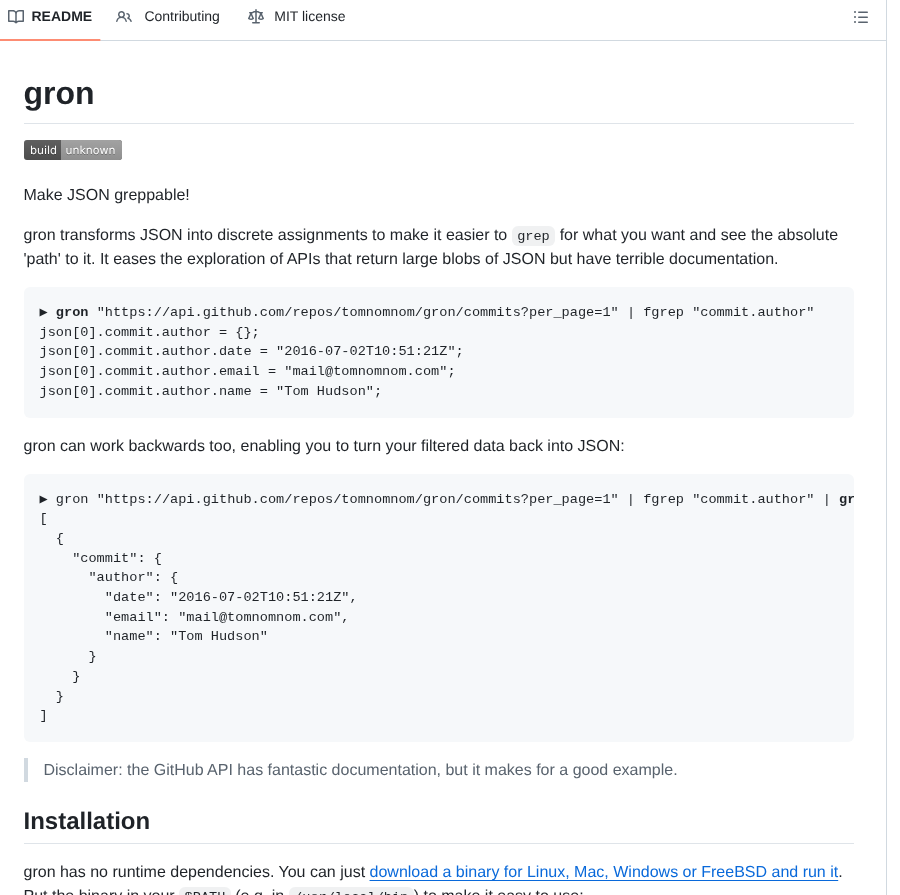Image resolution: width=900 pixels, height=895 pixels.
Task: Click the people icon beside Contributing
Action: tap(124, 17)
